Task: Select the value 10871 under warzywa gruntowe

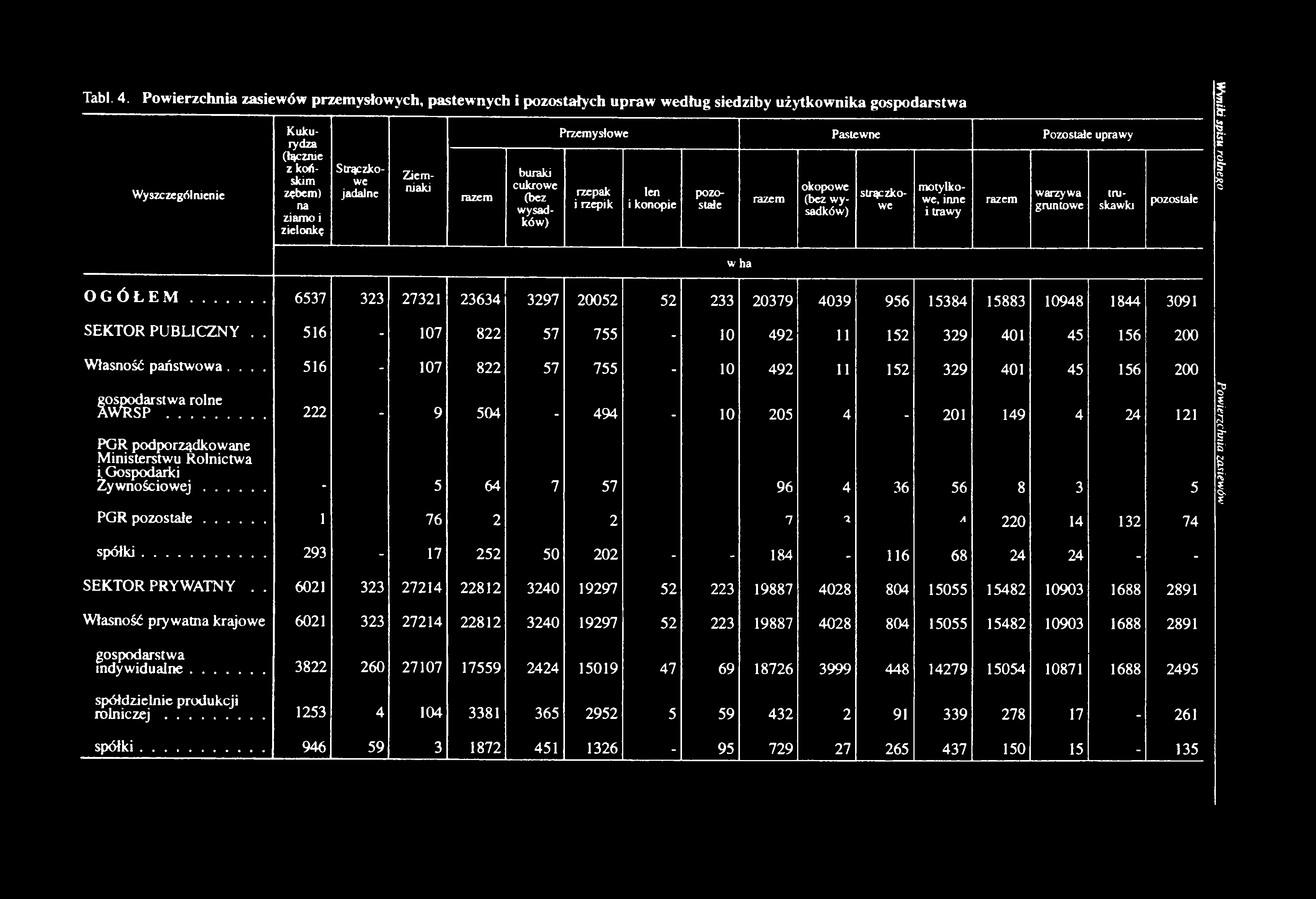Action: pos(1063,669)
